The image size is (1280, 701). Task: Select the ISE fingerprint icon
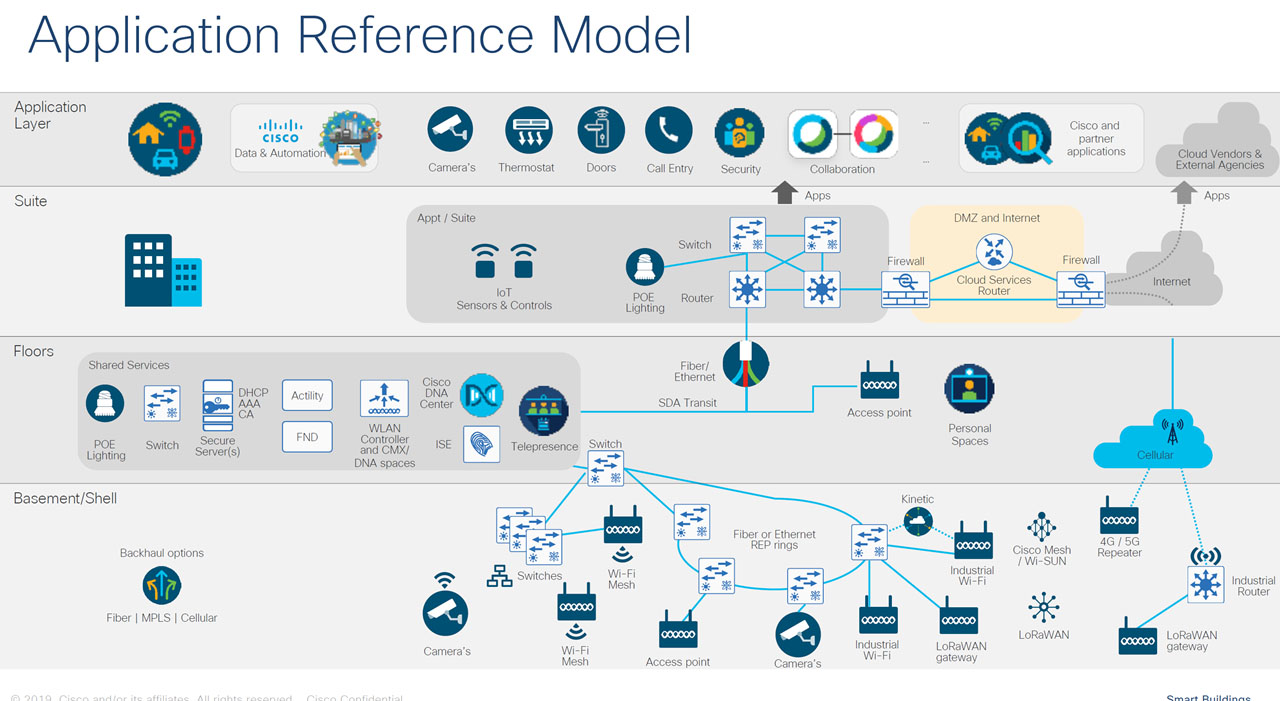click(x=481, y=444)
